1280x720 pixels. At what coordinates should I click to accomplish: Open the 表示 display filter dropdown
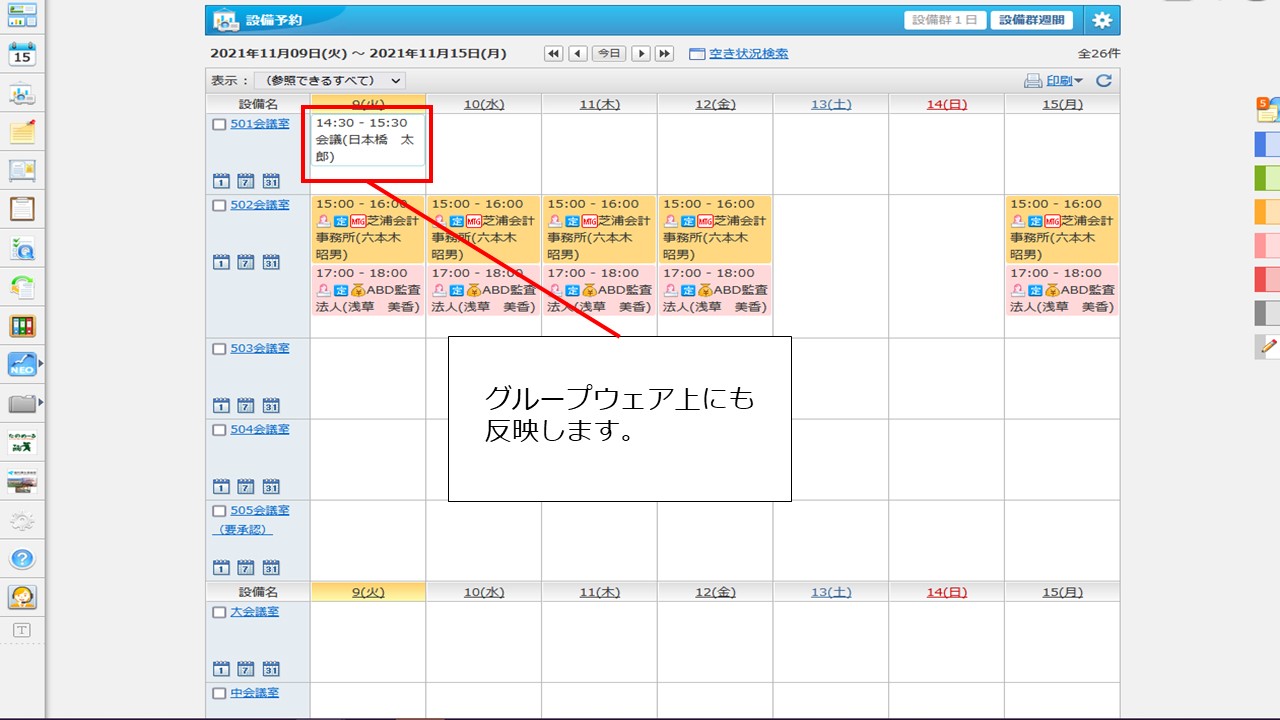[330, 81]
